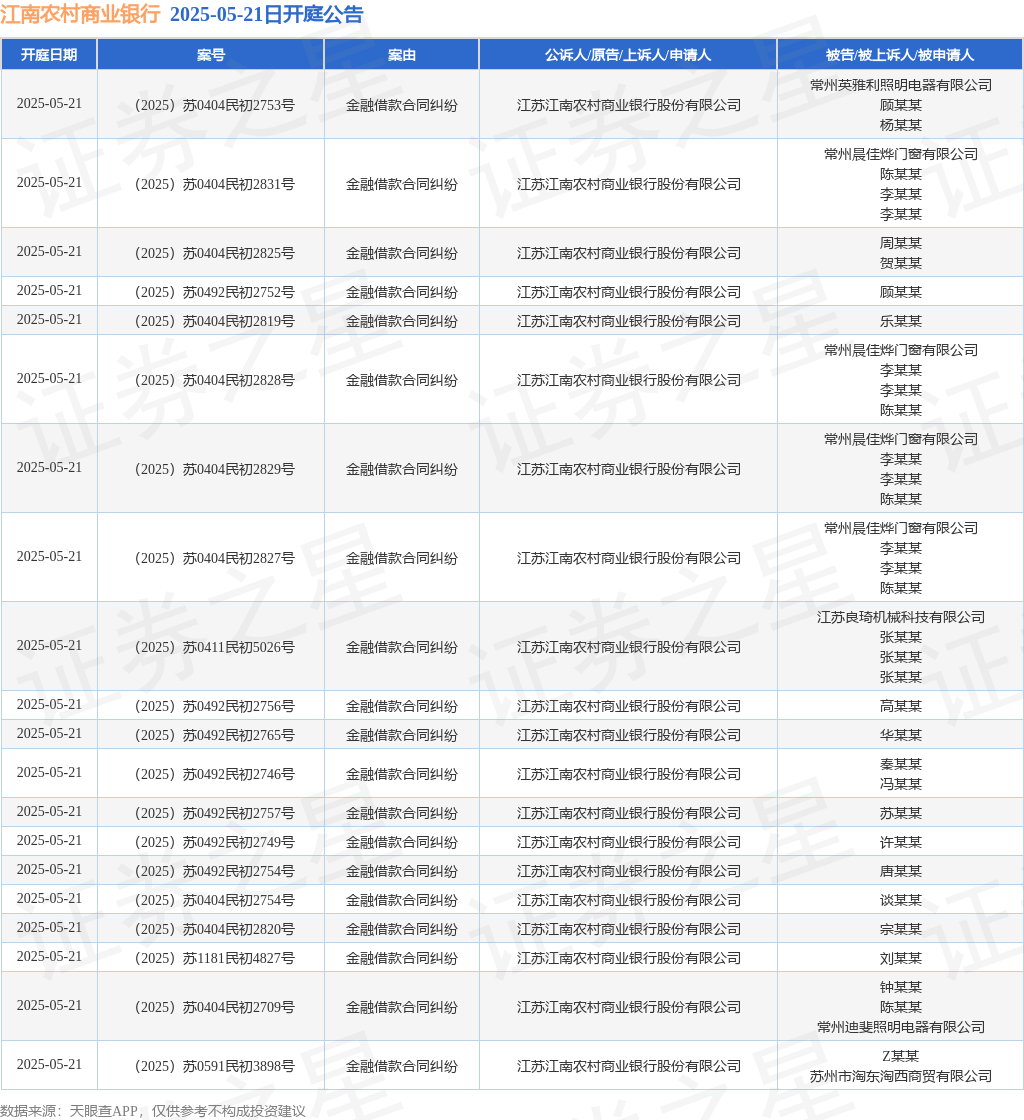Viewport: 1024px width, 1120px height.
Task: Select case number (2025)苏0404民初2827号
Action: pyautogui.click(x=214, y=558)
